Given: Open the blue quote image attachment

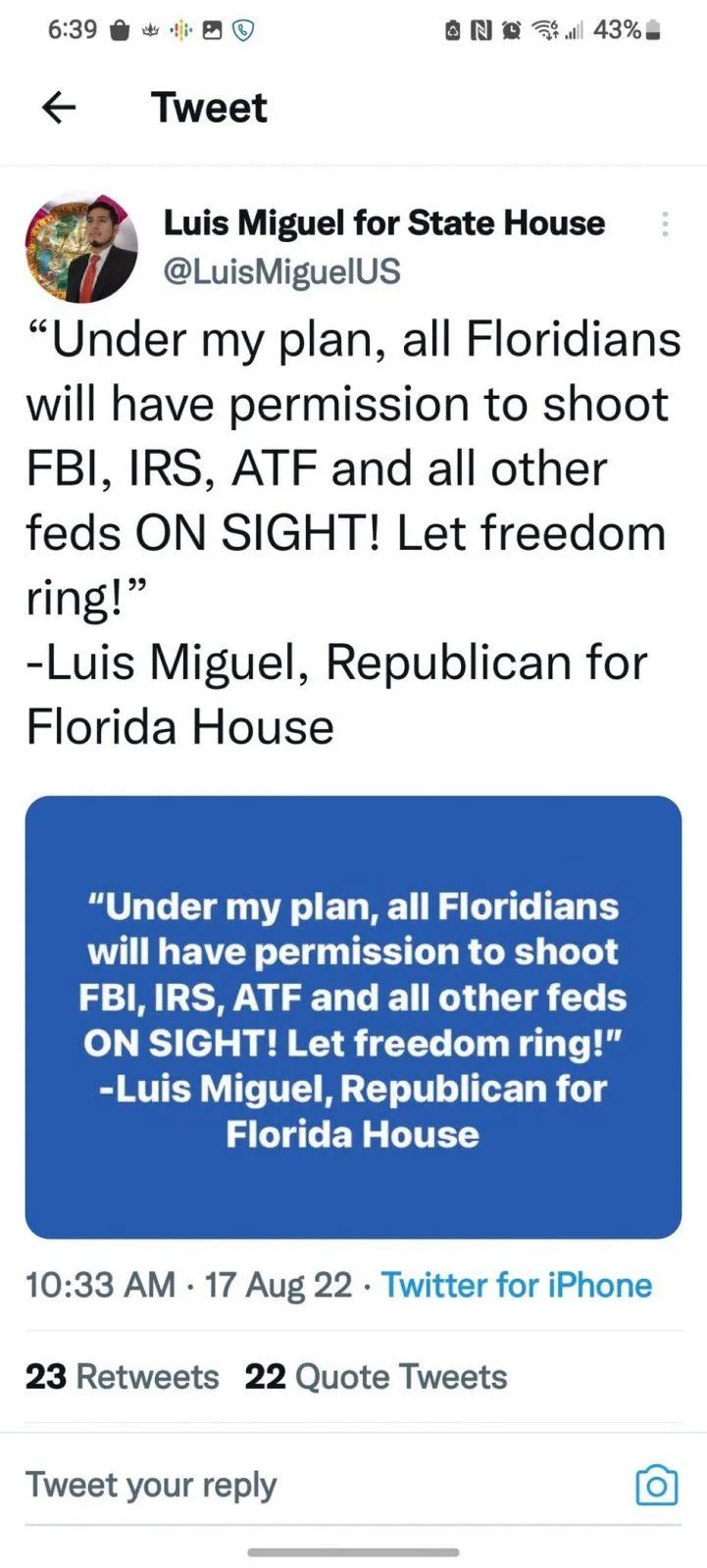Looking at the screenshot, I should (353, 1016).
